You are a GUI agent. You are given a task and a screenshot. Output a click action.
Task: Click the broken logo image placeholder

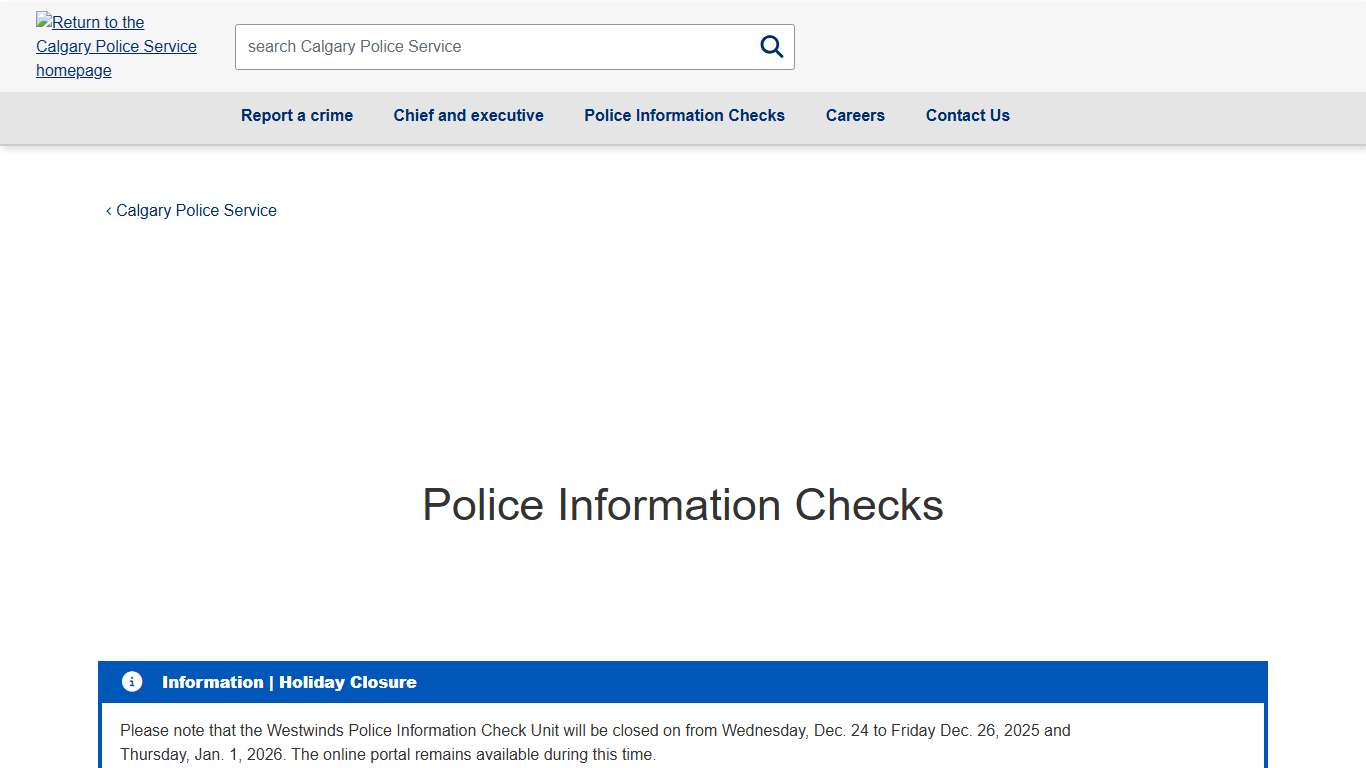(x=42, y=22)
